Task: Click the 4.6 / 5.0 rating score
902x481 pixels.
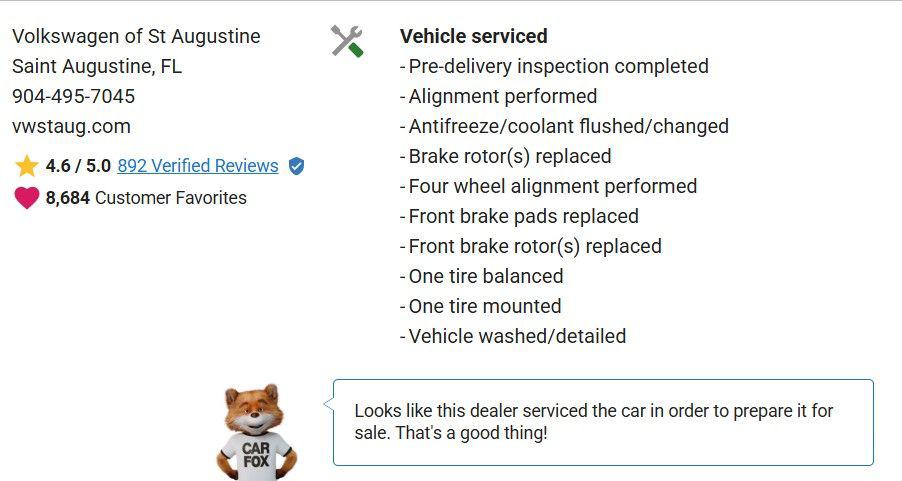Action: (x=78, y=166)
